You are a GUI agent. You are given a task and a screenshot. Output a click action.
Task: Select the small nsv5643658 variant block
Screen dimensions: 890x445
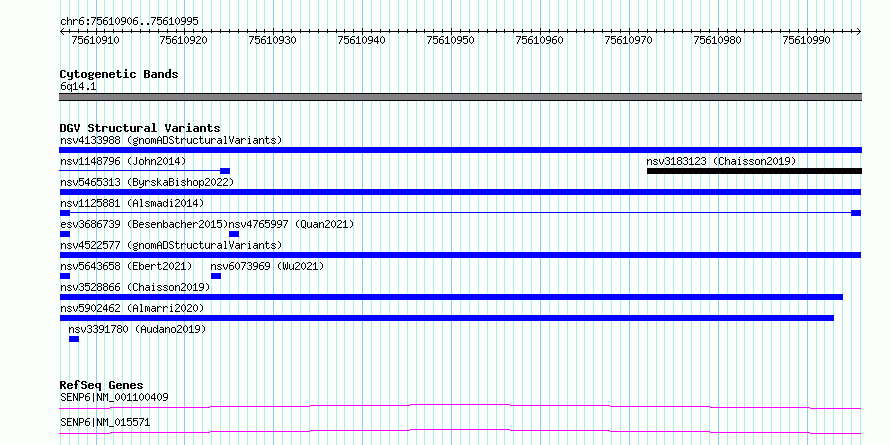coord(65,276)
